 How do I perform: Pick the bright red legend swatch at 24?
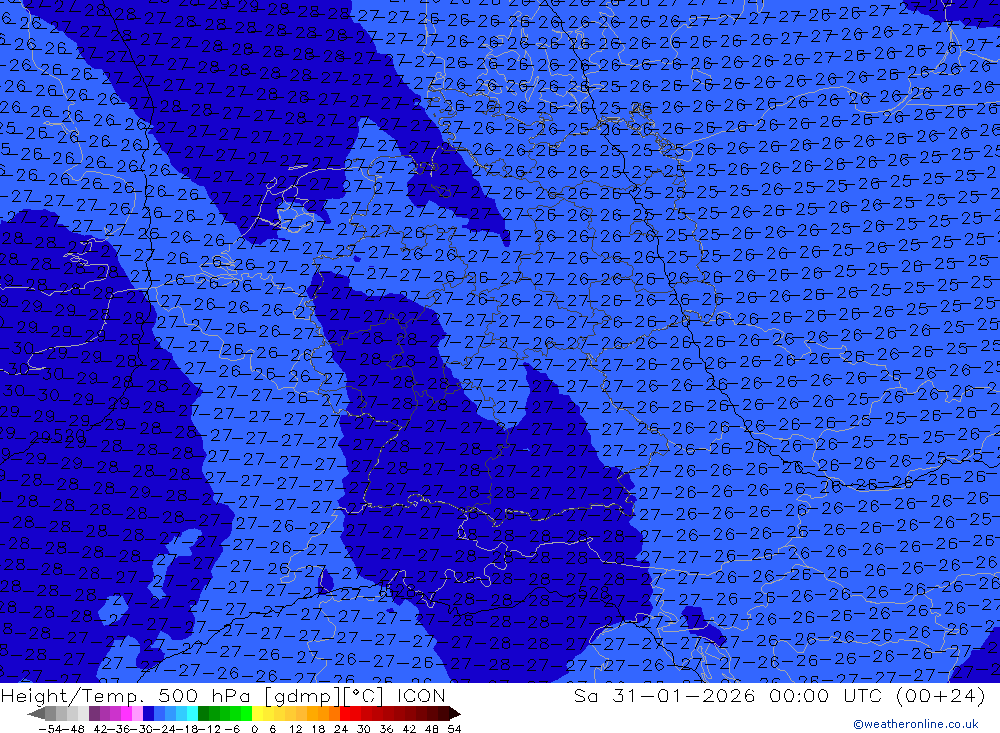345,713
